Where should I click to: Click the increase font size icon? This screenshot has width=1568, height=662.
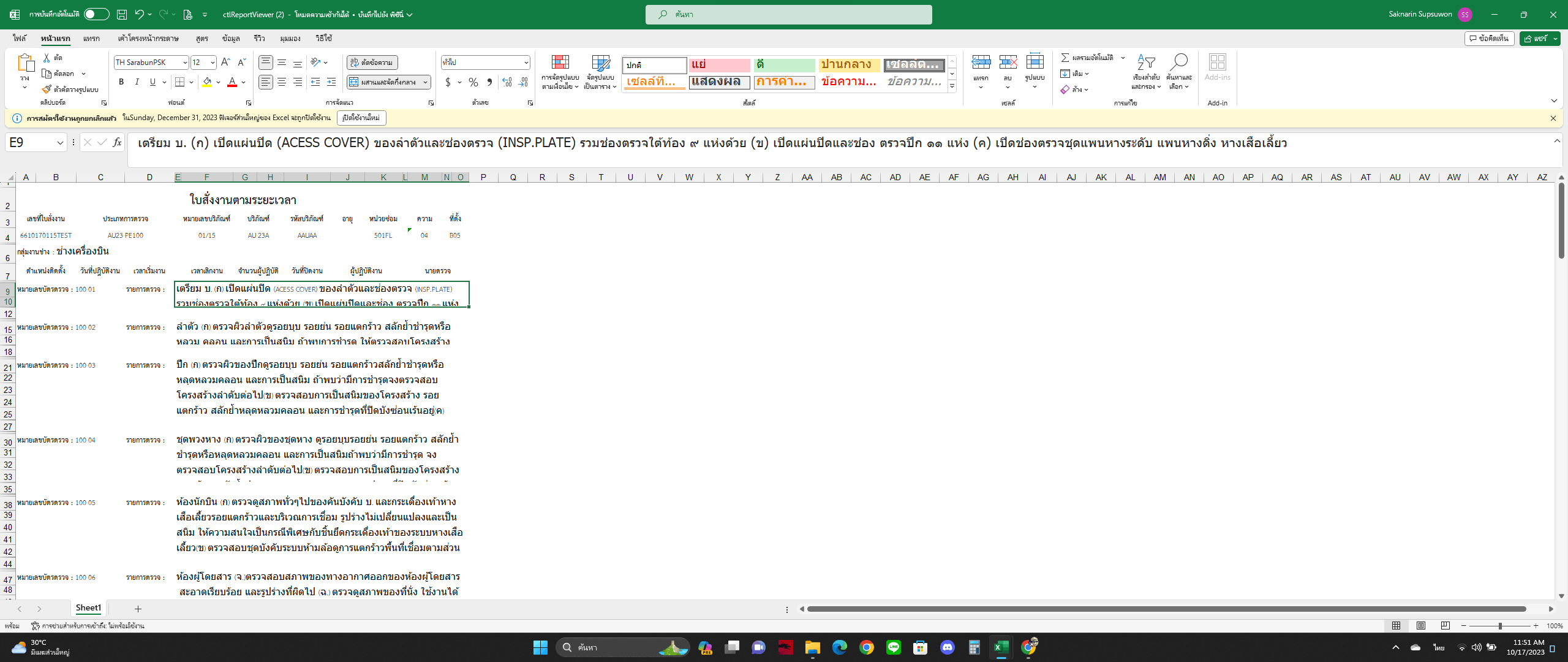point(225,63)
